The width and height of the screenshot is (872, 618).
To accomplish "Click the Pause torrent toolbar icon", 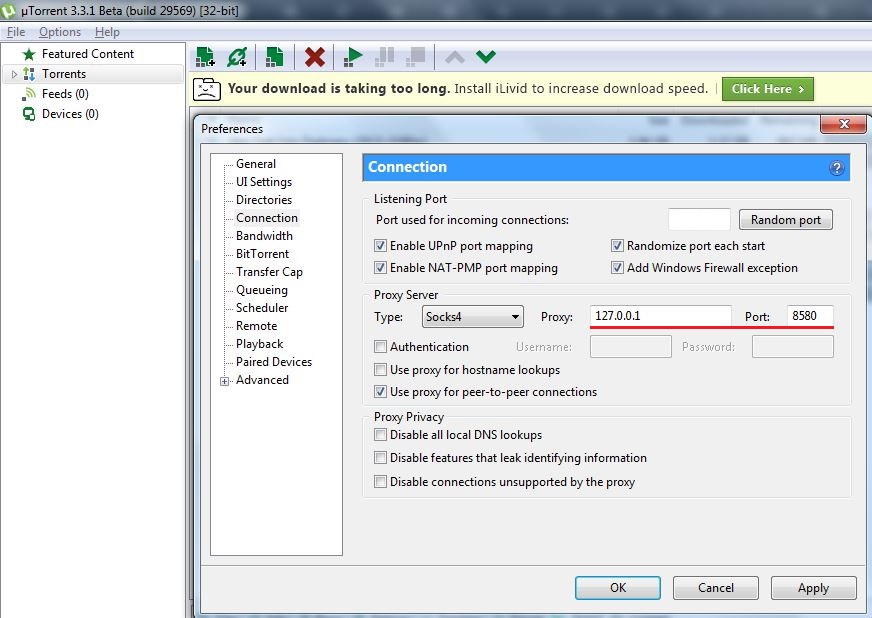I will coord(384,57).
